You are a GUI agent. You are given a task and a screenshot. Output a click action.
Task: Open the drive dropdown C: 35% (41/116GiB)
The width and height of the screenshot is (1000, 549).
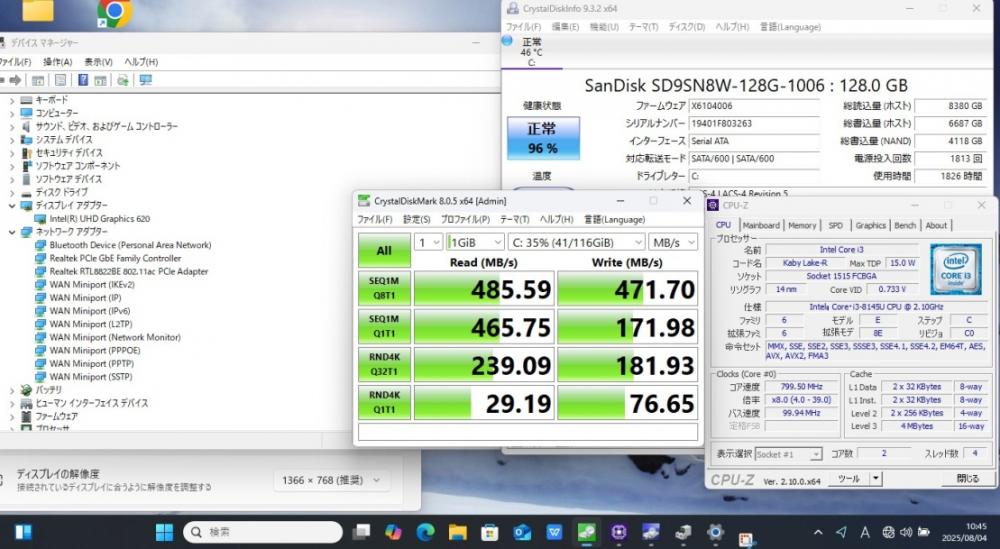tap(577, 242)
